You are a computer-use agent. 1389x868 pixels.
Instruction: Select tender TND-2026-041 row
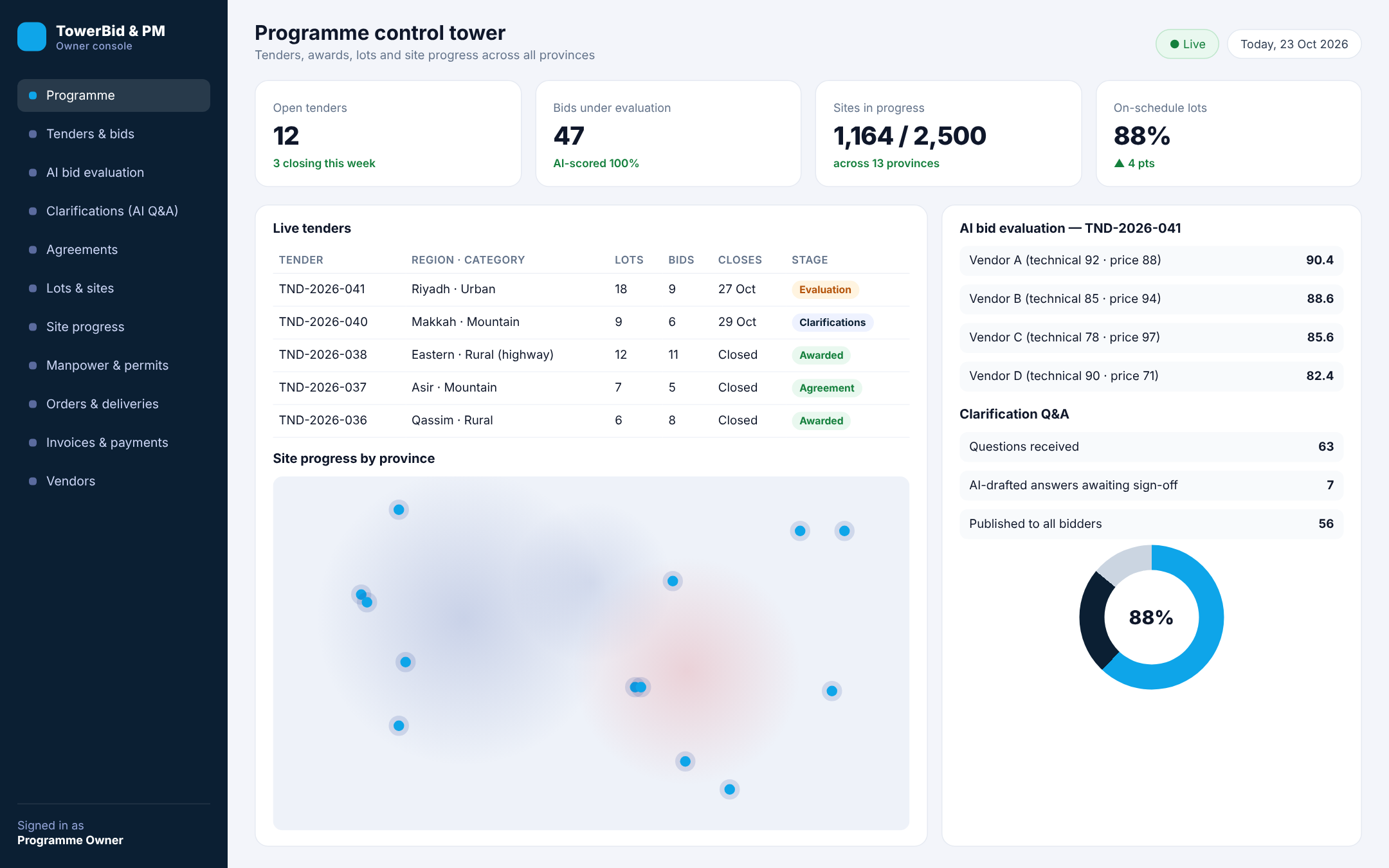(591, 289)
